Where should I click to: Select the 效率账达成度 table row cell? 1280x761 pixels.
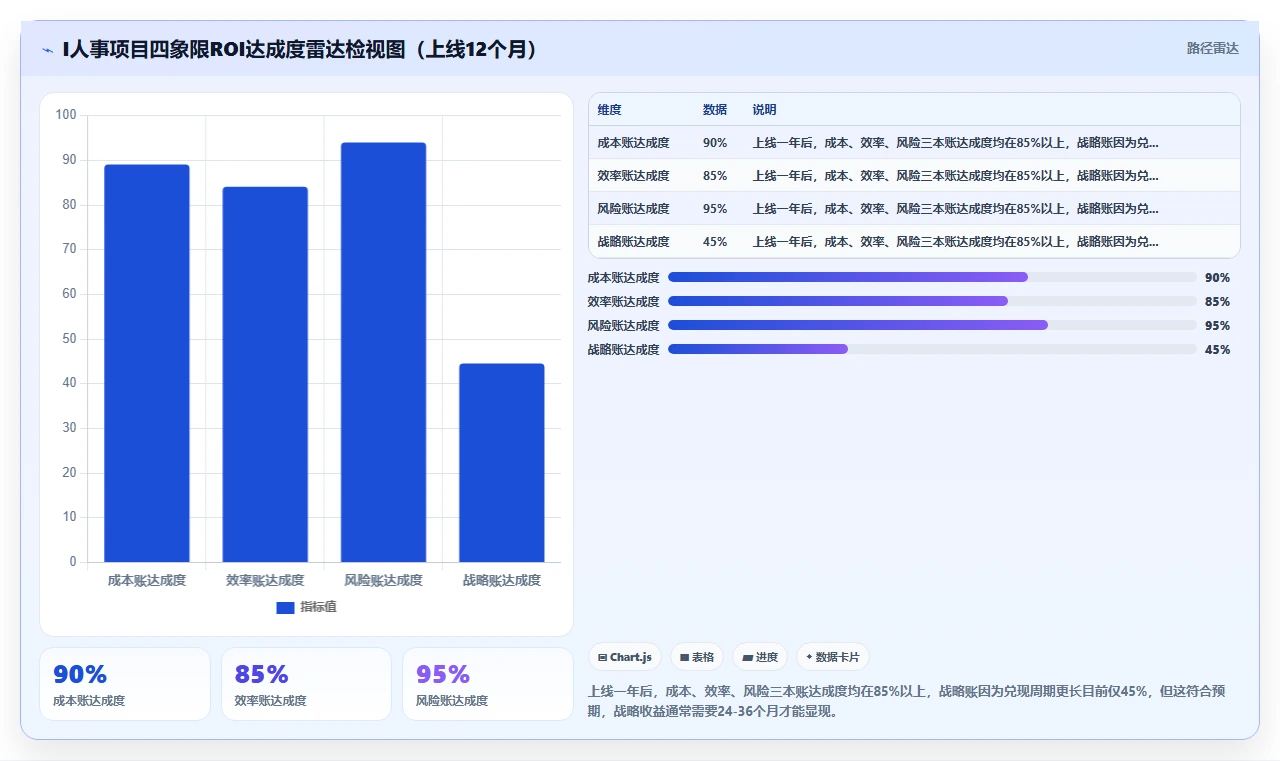(633, 176)
